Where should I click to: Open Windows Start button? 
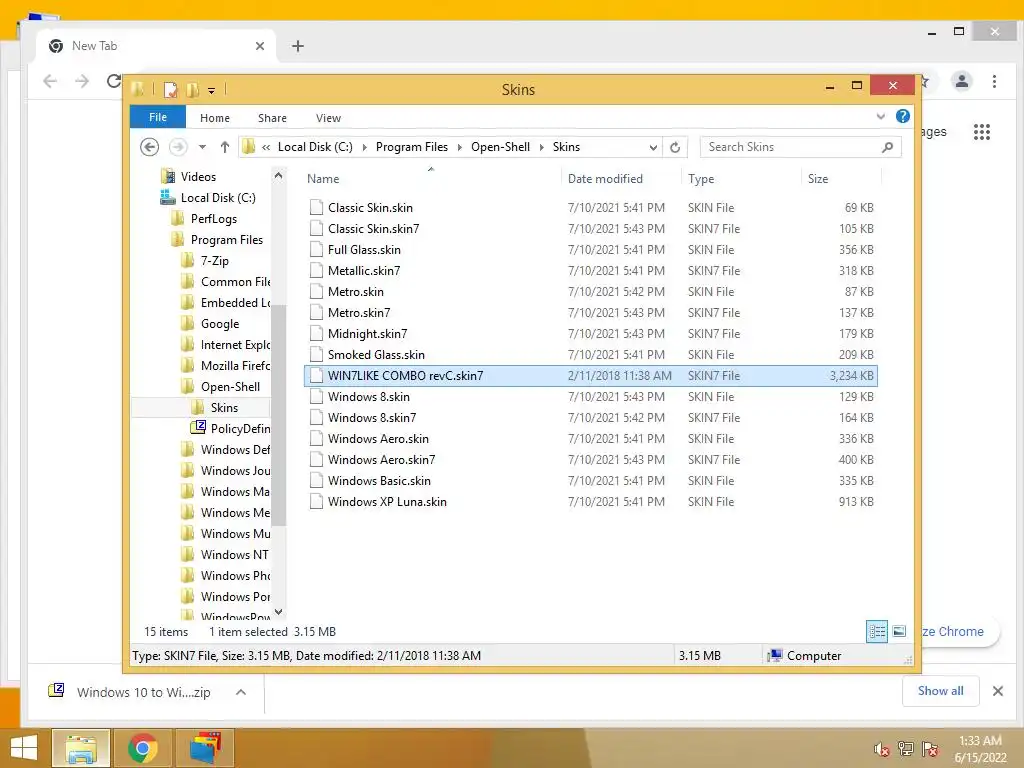(24, 748)
